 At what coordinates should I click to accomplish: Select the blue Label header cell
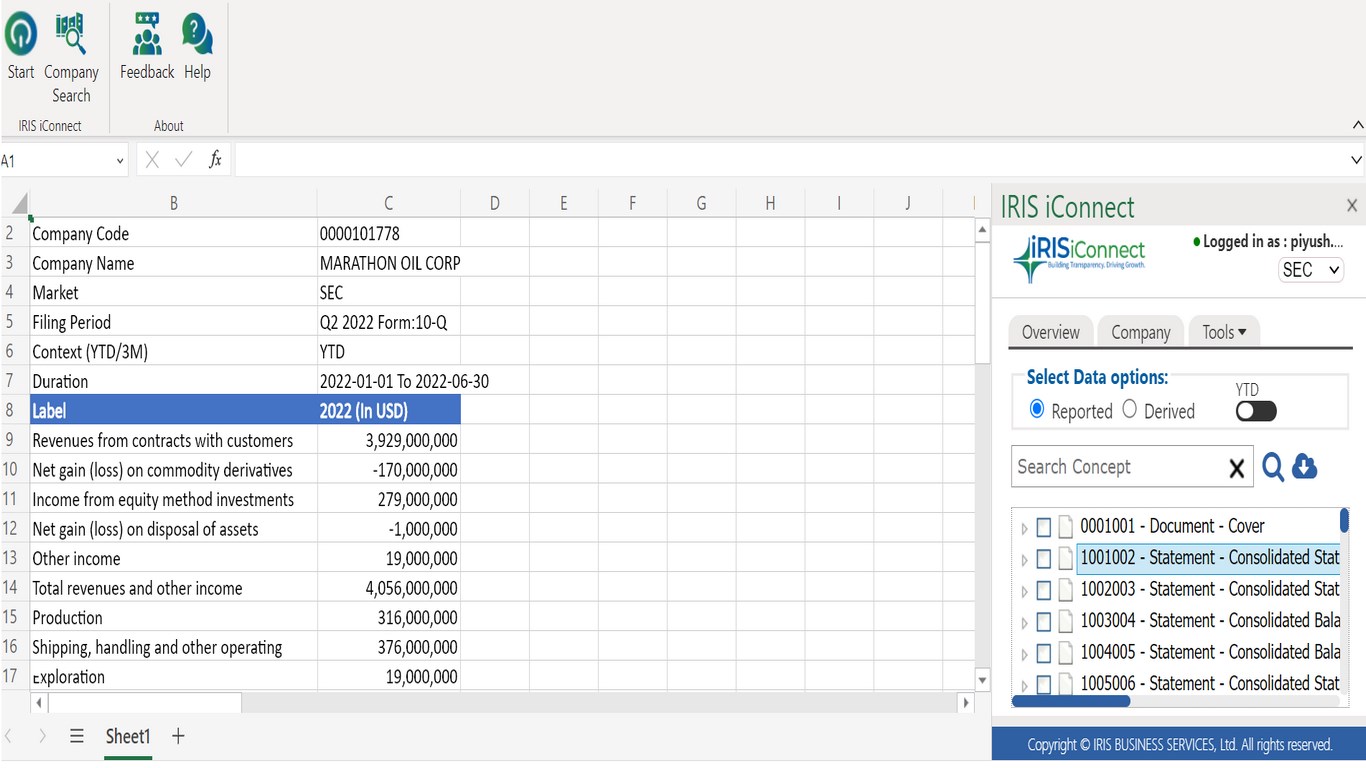coord(173,410)
